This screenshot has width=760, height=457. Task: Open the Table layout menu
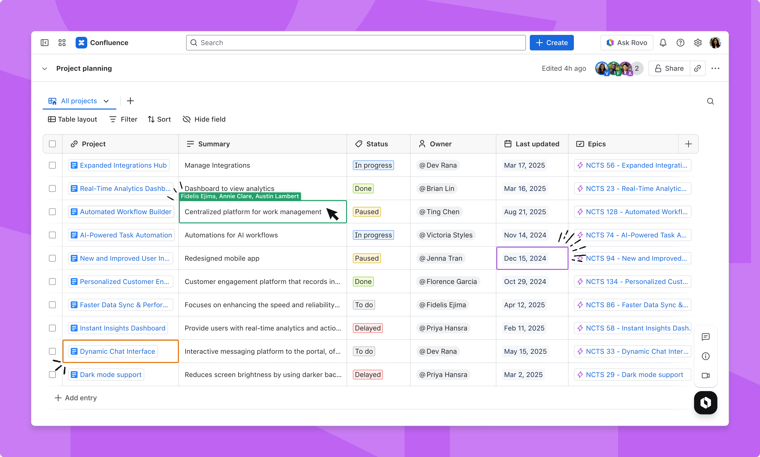[x=73, y=119]
